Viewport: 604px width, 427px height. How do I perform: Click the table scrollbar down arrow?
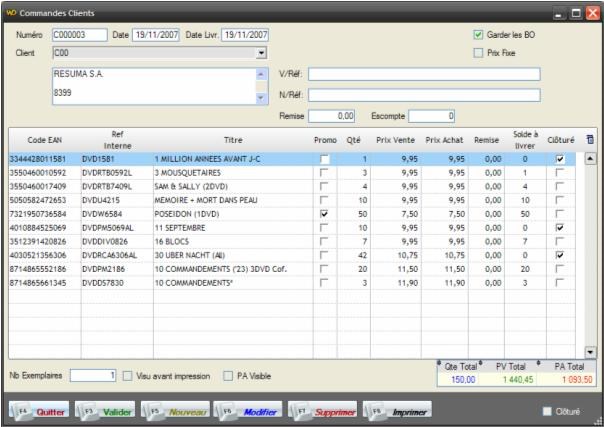pos(591,352)
